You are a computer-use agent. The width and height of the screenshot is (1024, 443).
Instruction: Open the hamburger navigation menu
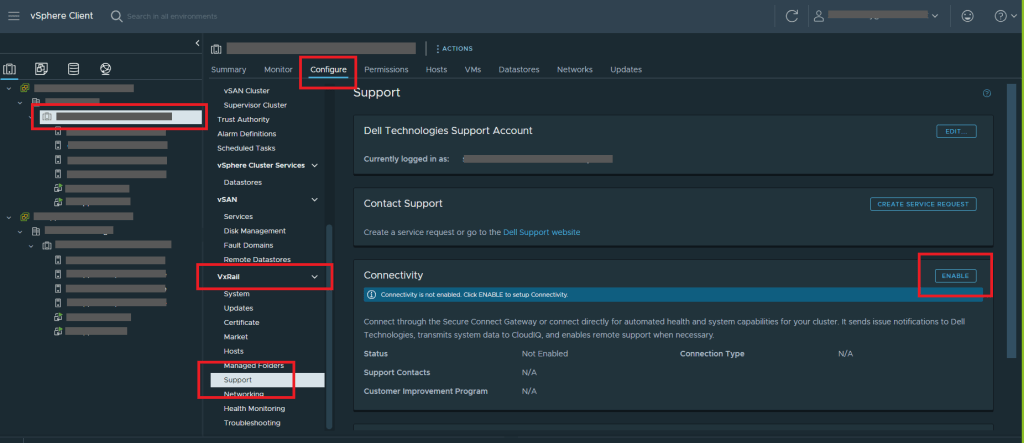pos(14,16)
